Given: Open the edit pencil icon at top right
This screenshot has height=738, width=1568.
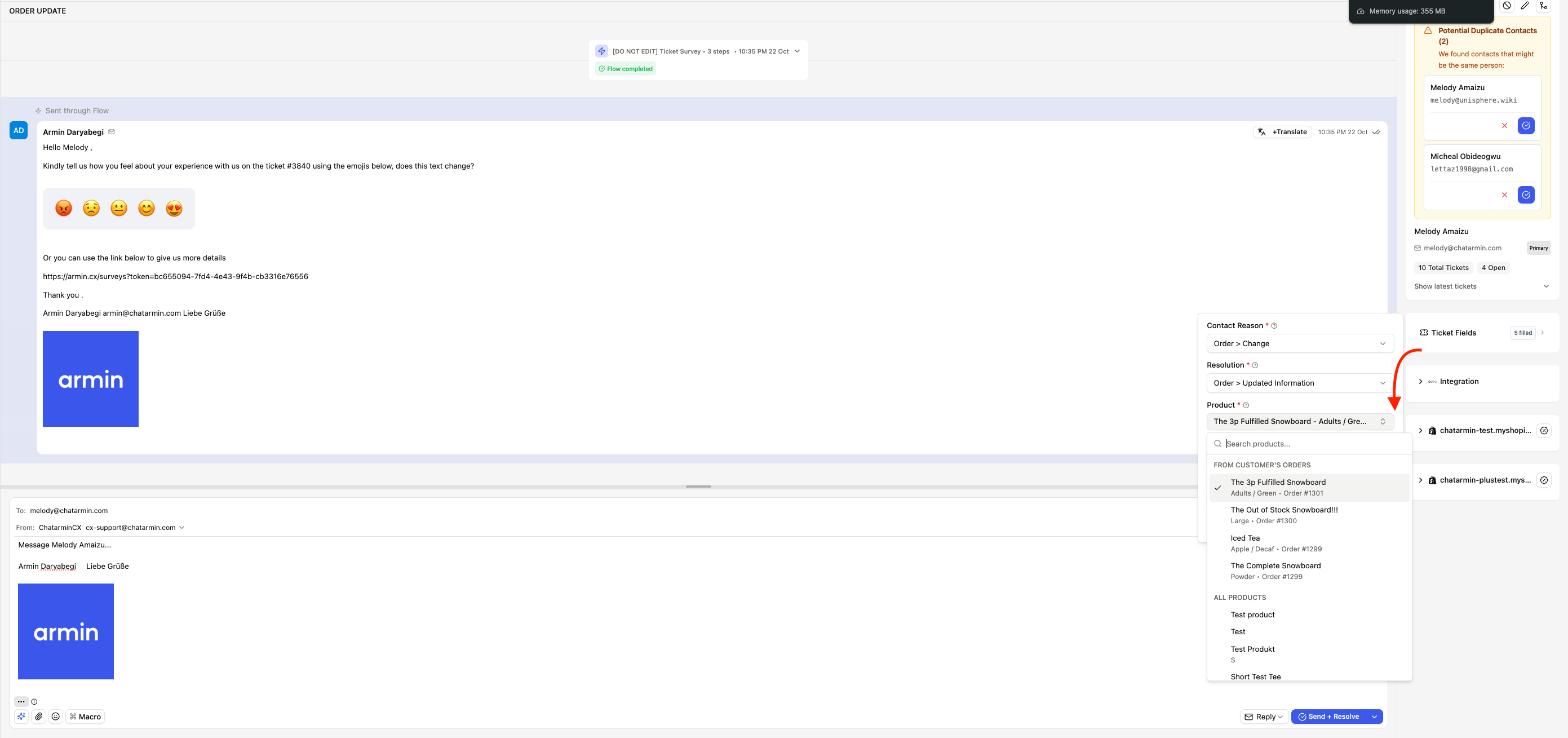Looking at the screenshot, I should pos(1525,6).
